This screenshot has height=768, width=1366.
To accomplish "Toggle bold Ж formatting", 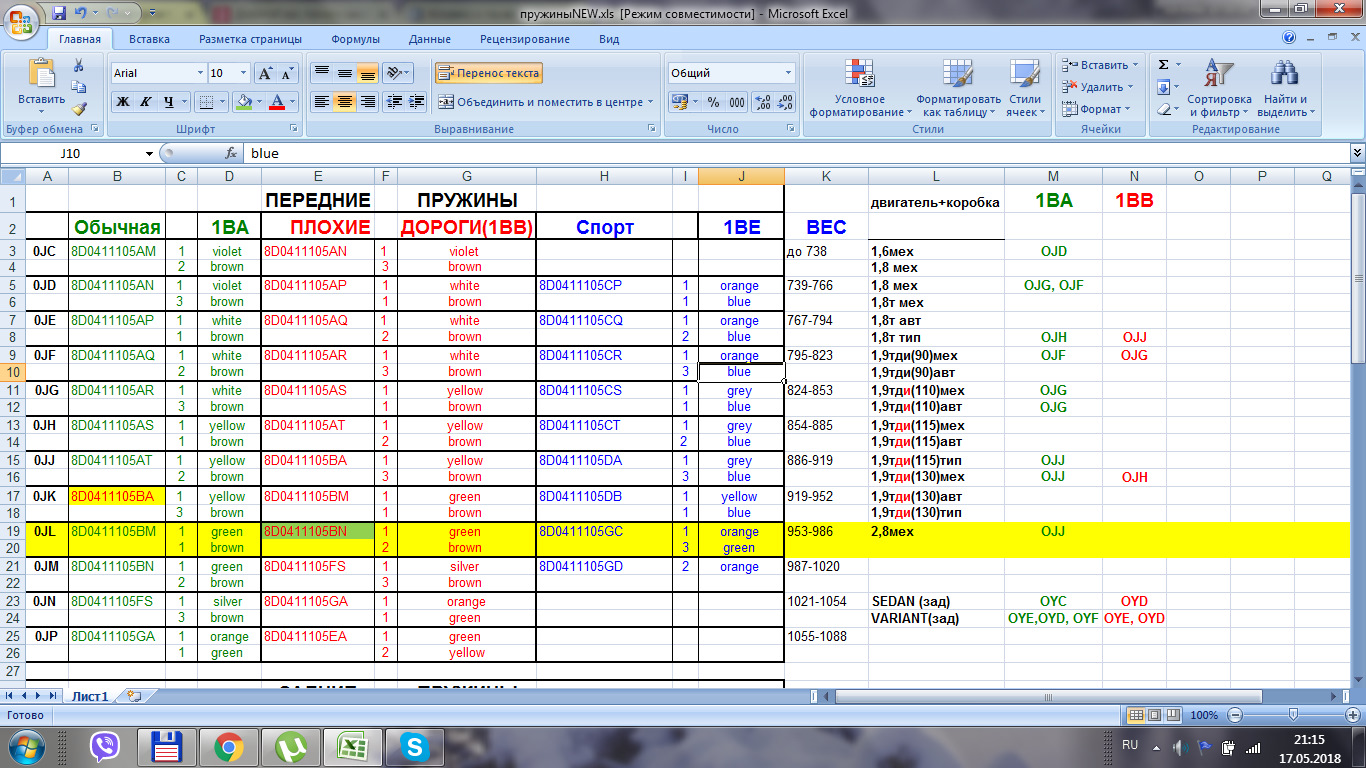I will point(123,102).
